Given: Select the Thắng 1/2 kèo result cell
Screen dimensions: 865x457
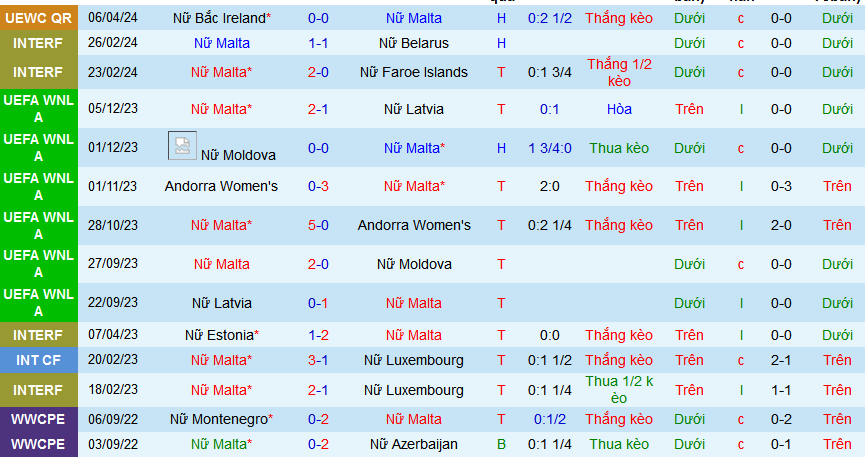Looking at the screenshot, I should 619,72.
